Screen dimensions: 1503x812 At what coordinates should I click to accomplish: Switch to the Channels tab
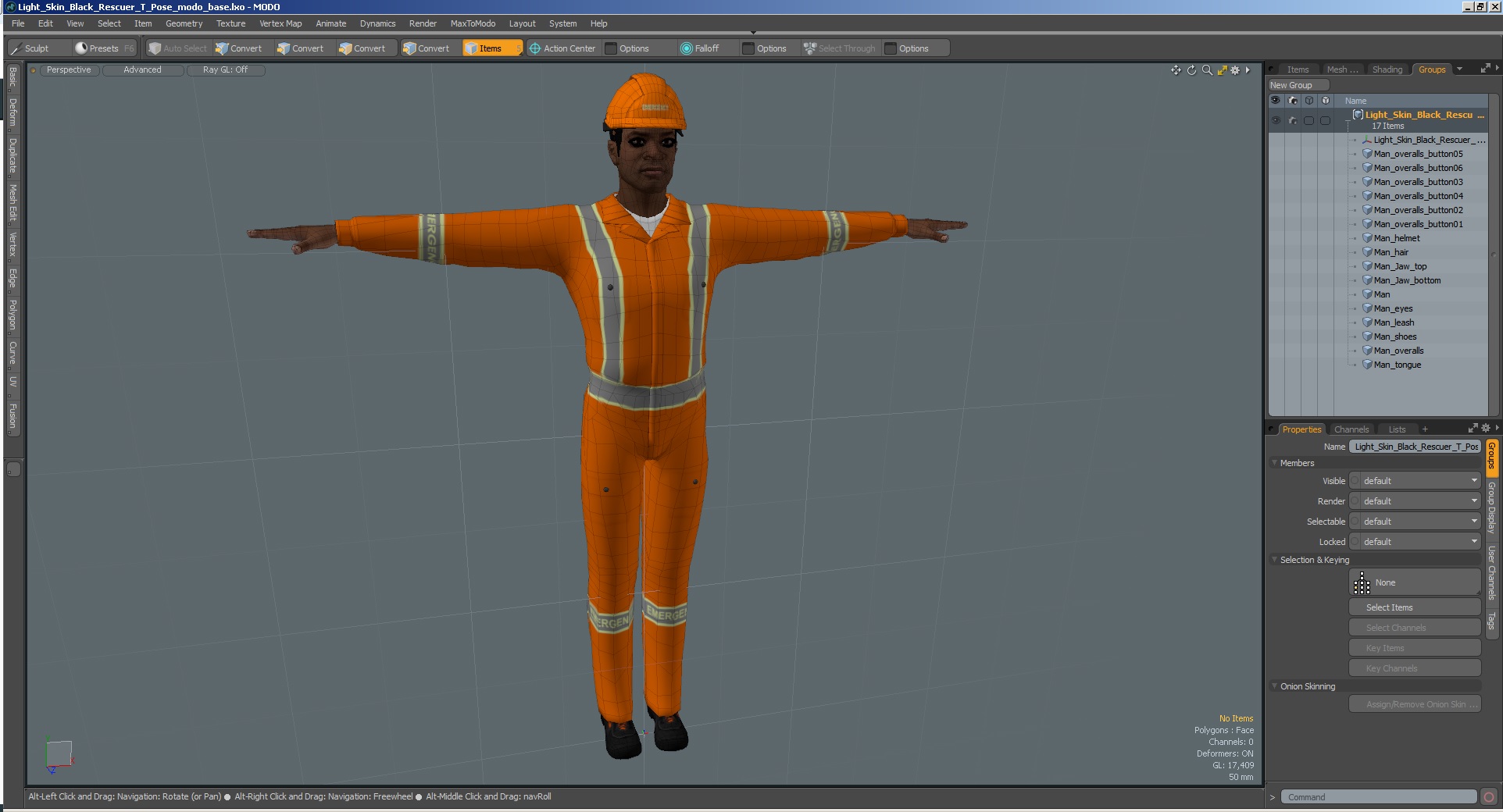[x=1351, y=429]
